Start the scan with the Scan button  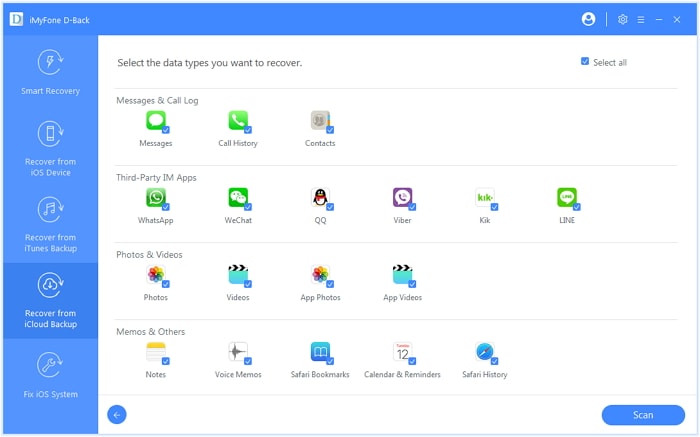click(643, 415)
